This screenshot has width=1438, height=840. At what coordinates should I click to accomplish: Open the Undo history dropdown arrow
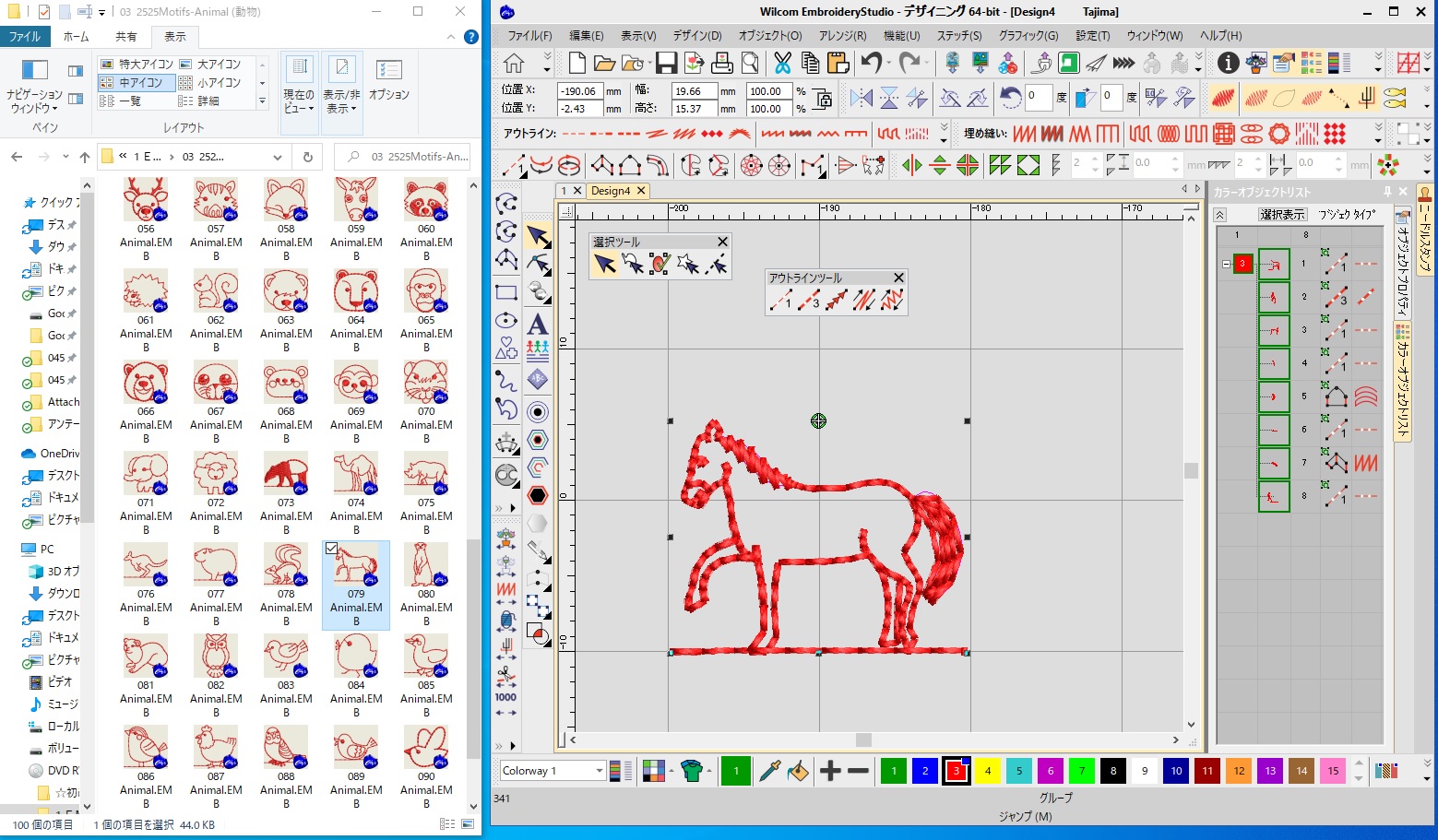pos(889,63)
